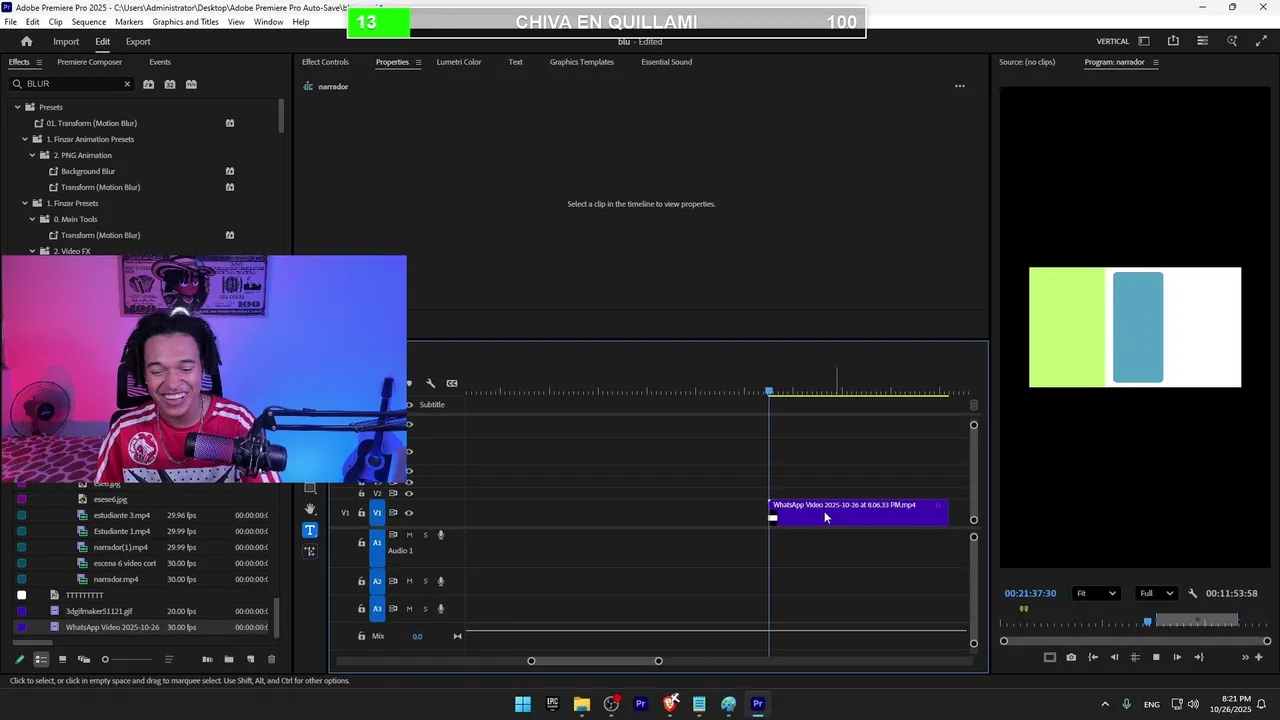Screen dimensions: 1280x720
Task: Mute audio track A1
Action: 409,535
